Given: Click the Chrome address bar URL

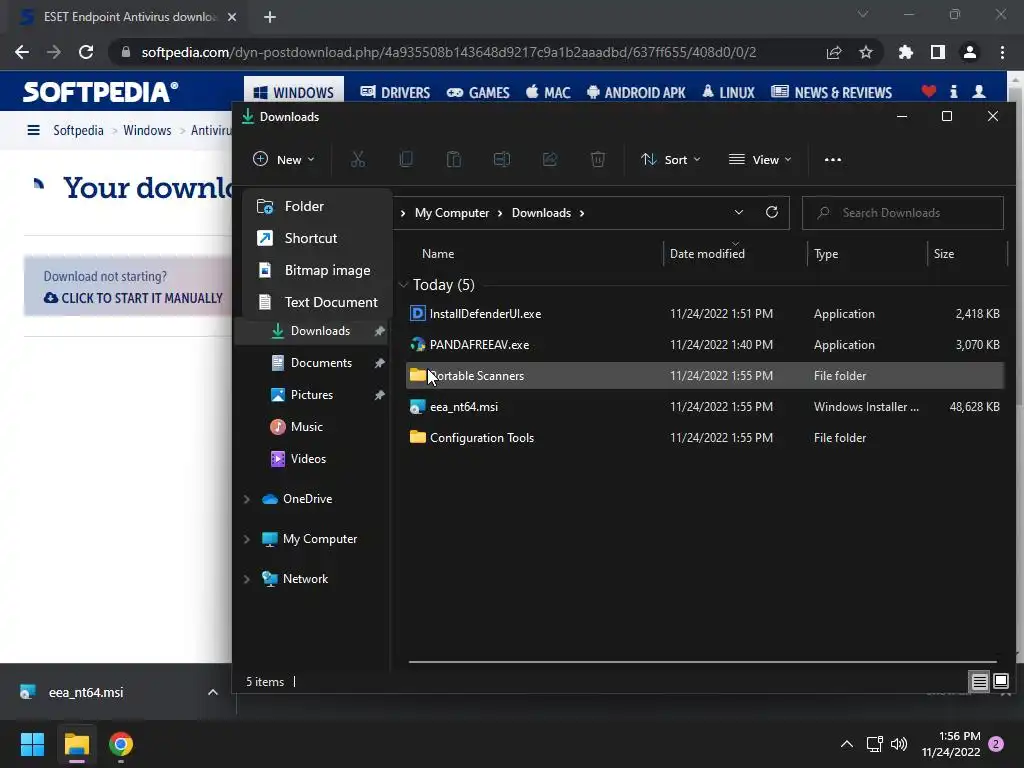Looking at the screenshot, I should [x=449, y=52].
